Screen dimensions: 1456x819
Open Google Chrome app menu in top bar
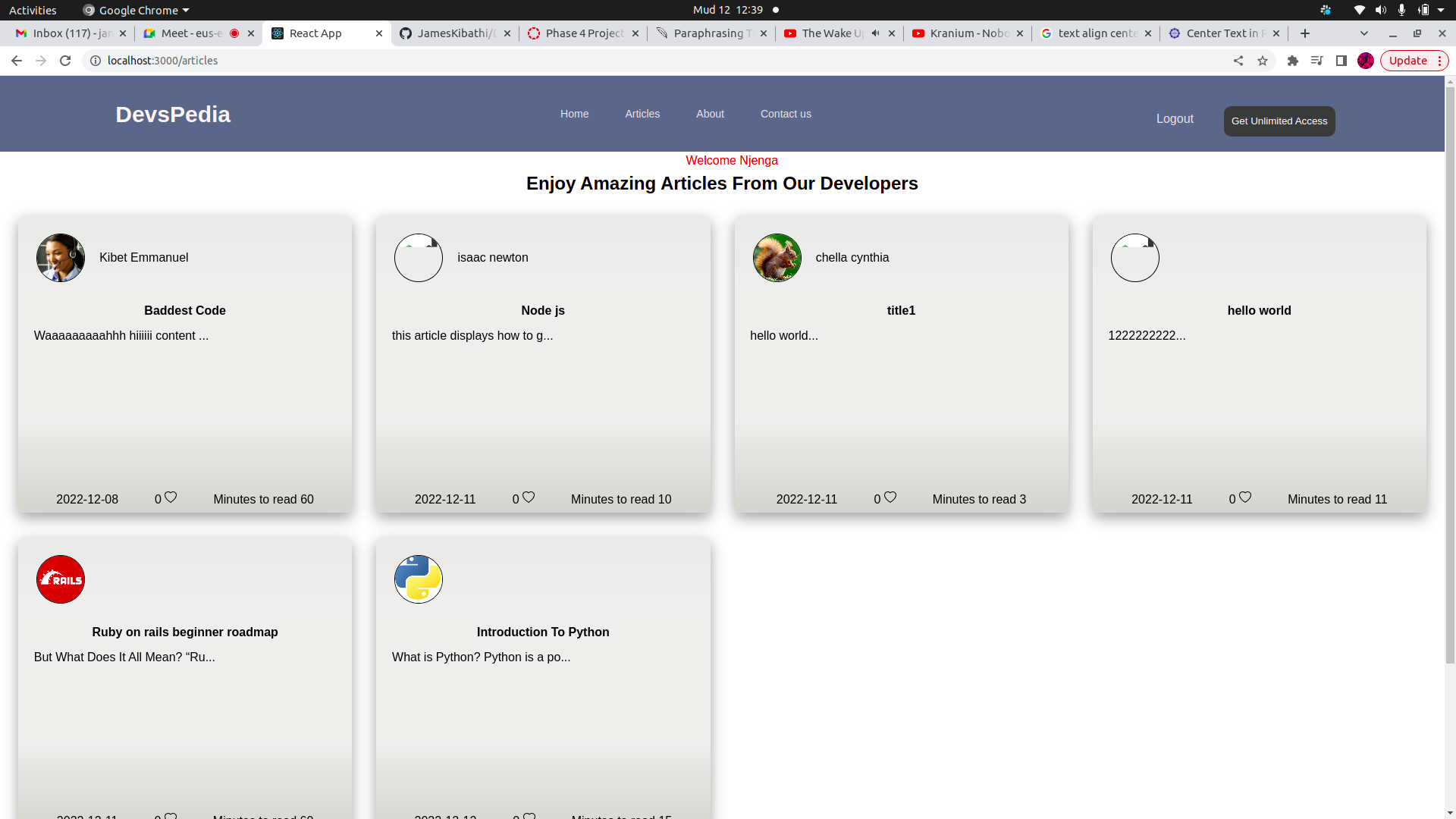pos(136,10)
